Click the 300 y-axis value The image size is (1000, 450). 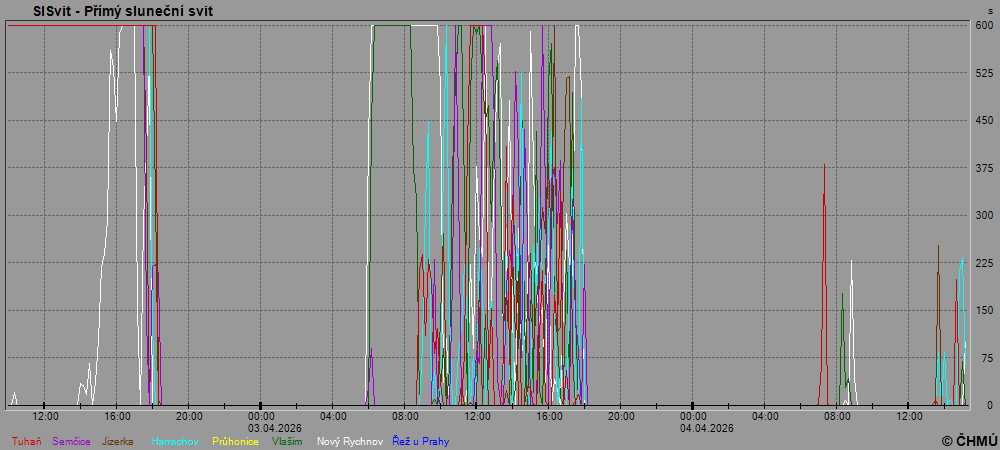click(x=984, y=216)
